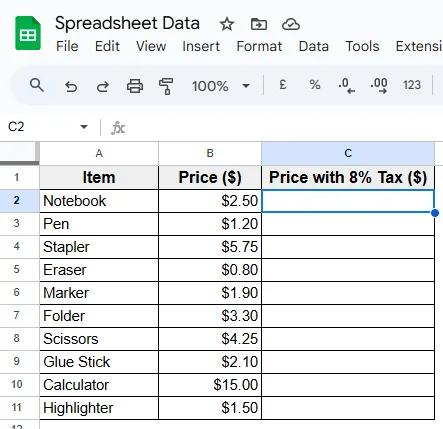Select the Eraser cell

tap(99, 270)
